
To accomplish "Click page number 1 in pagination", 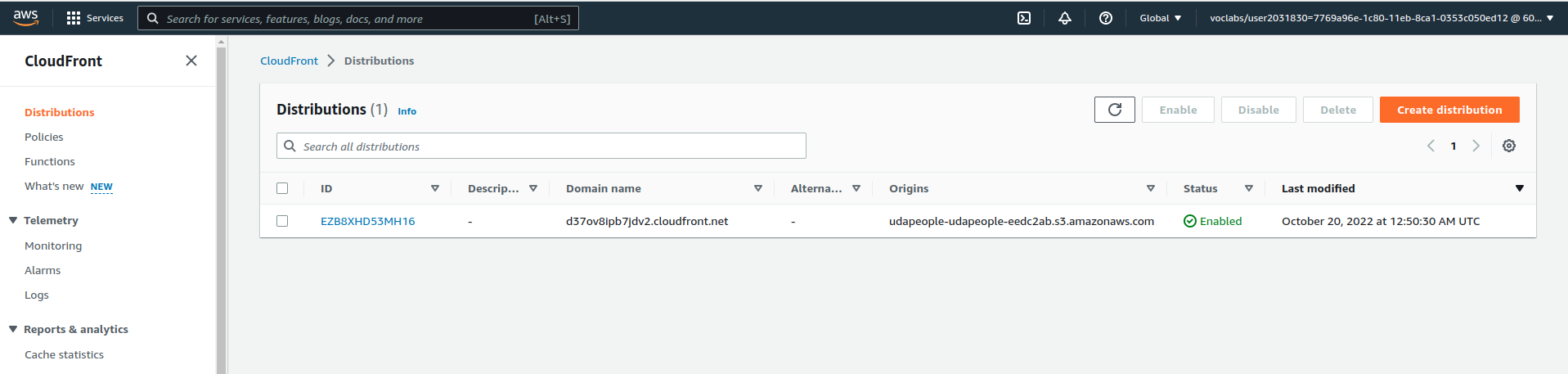I will (1453, 146).
